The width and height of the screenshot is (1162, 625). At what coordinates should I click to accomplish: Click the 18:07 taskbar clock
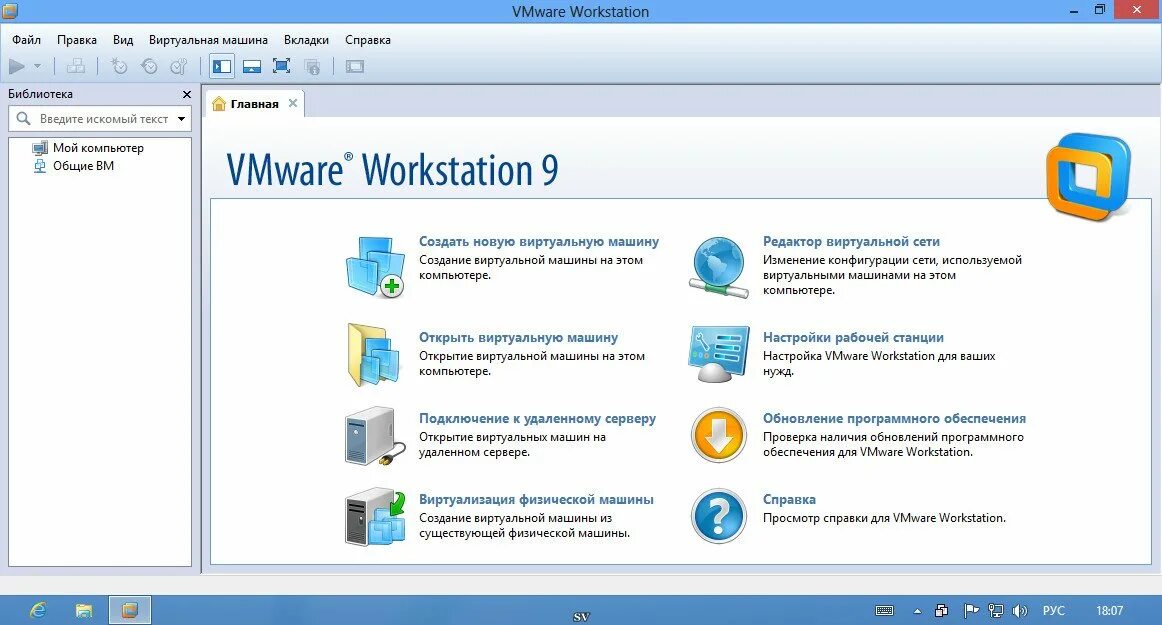click(x=1109, y=611)
